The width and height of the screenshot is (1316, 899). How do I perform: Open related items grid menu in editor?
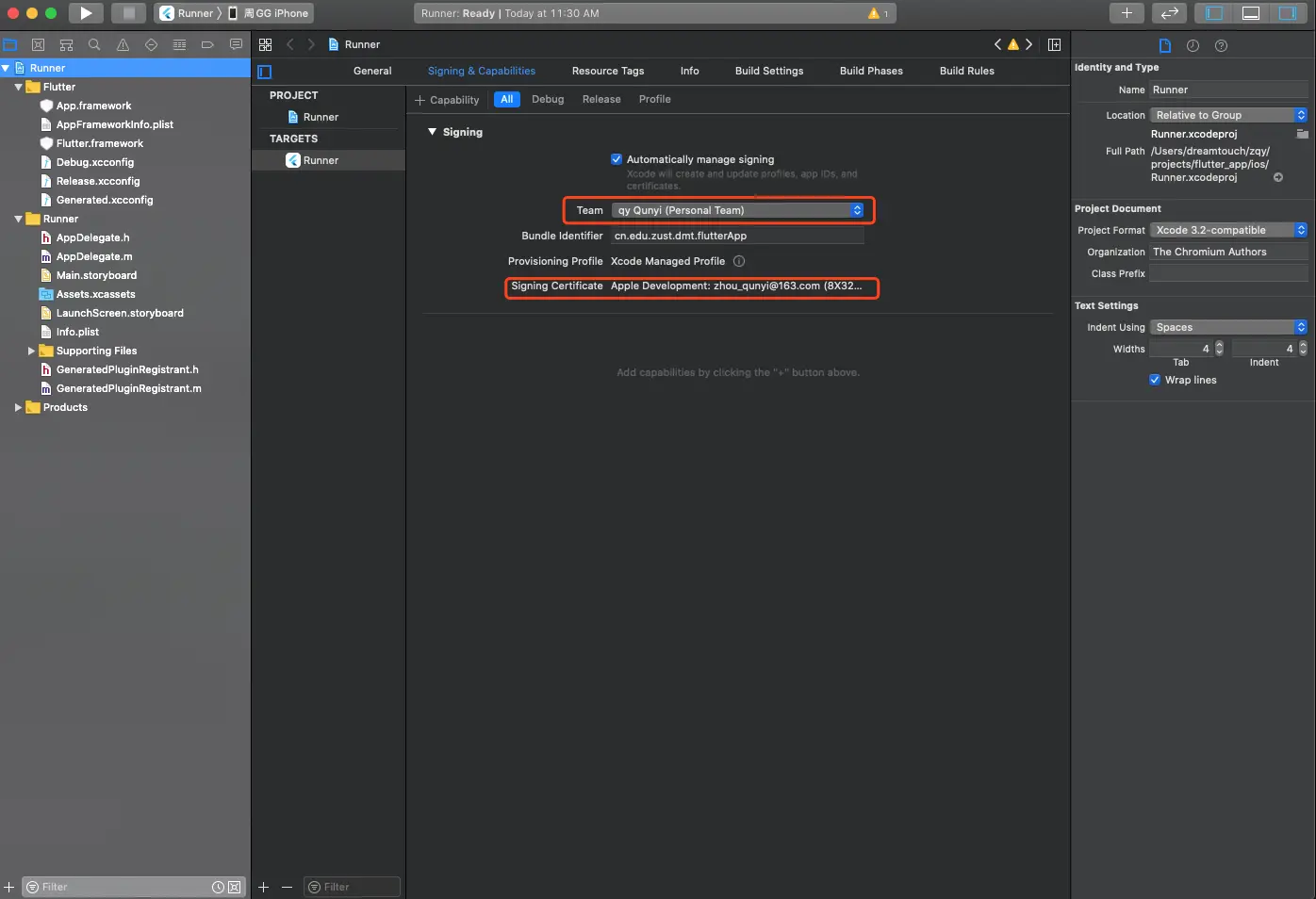click(x=266, y=44)
